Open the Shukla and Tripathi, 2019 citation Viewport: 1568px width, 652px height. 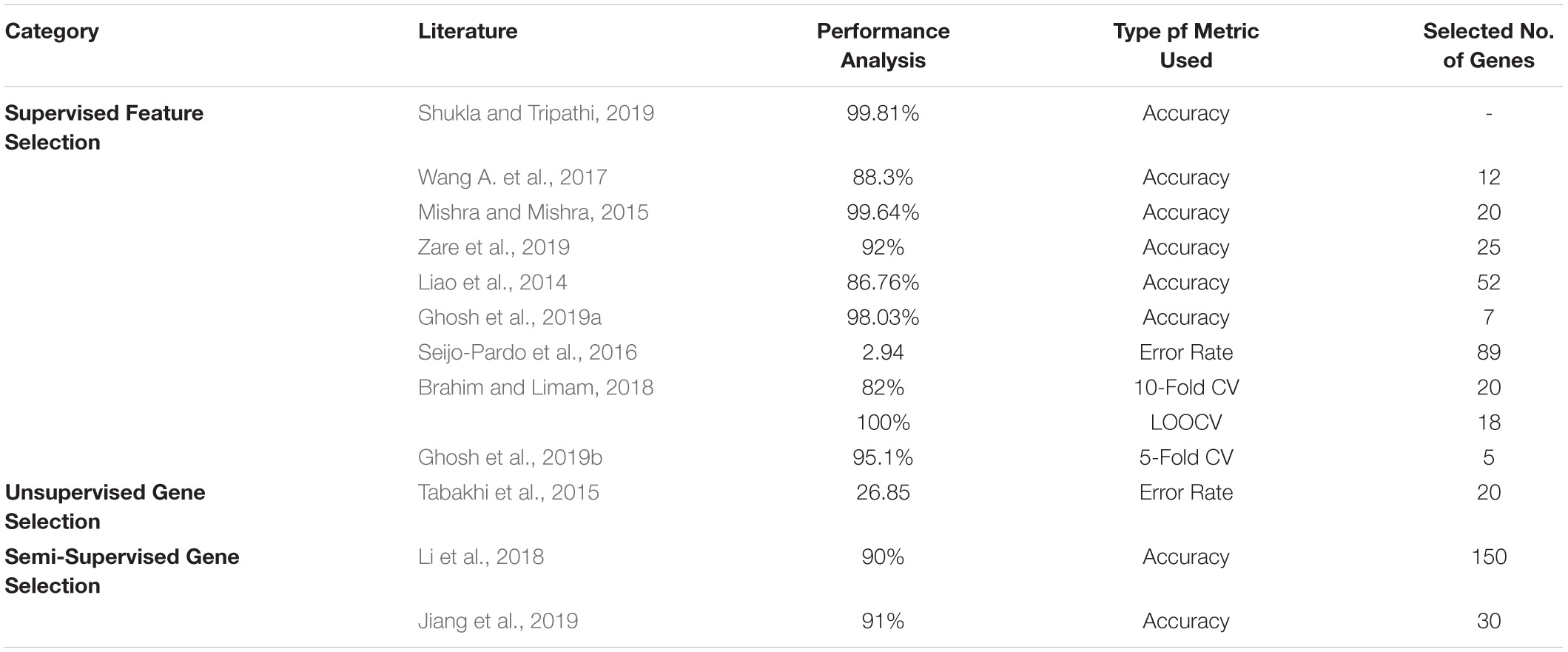pos(536,113)
